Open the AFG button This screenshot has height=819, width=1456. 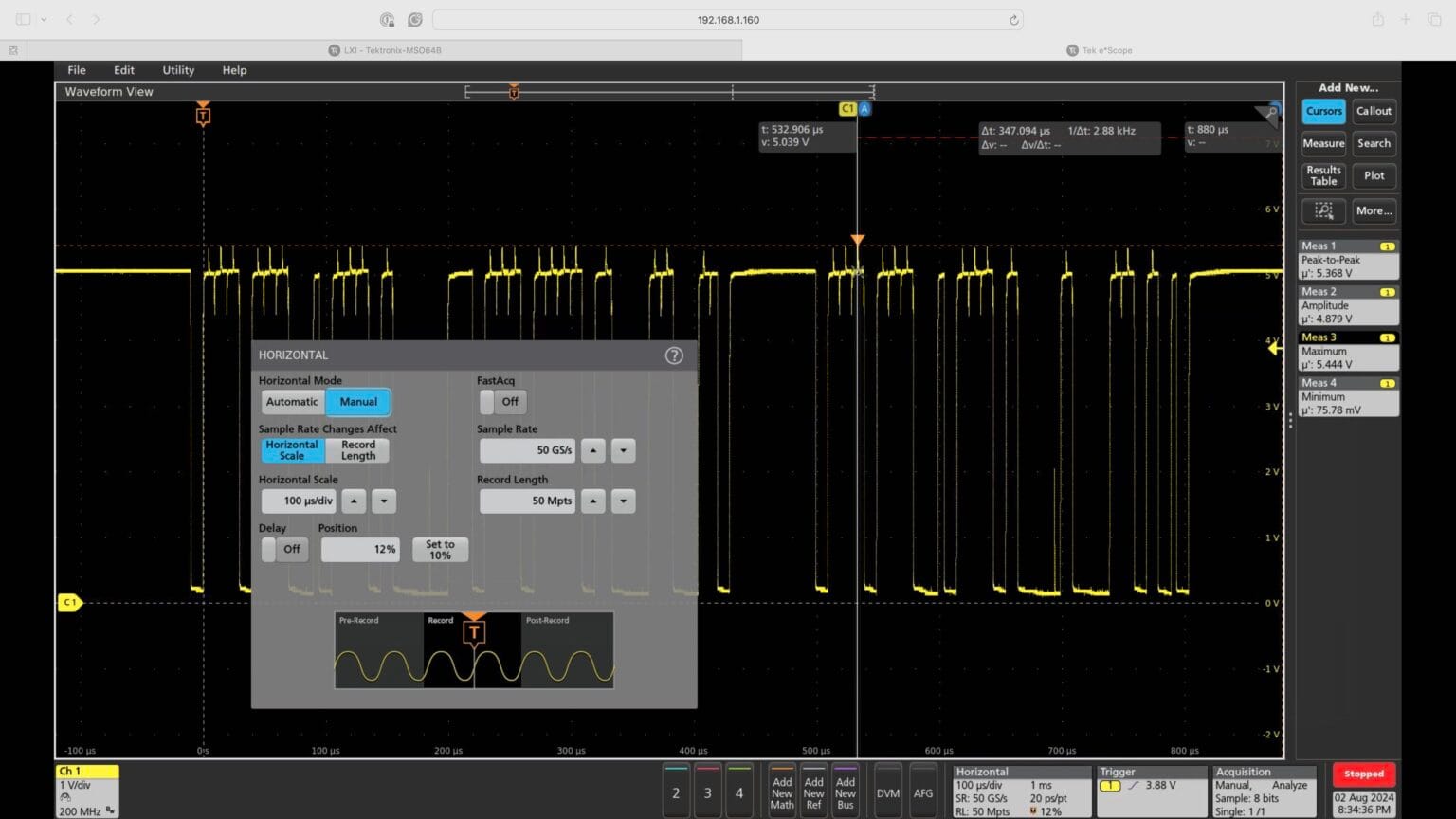pyautogui.click(x=923, y=789)
